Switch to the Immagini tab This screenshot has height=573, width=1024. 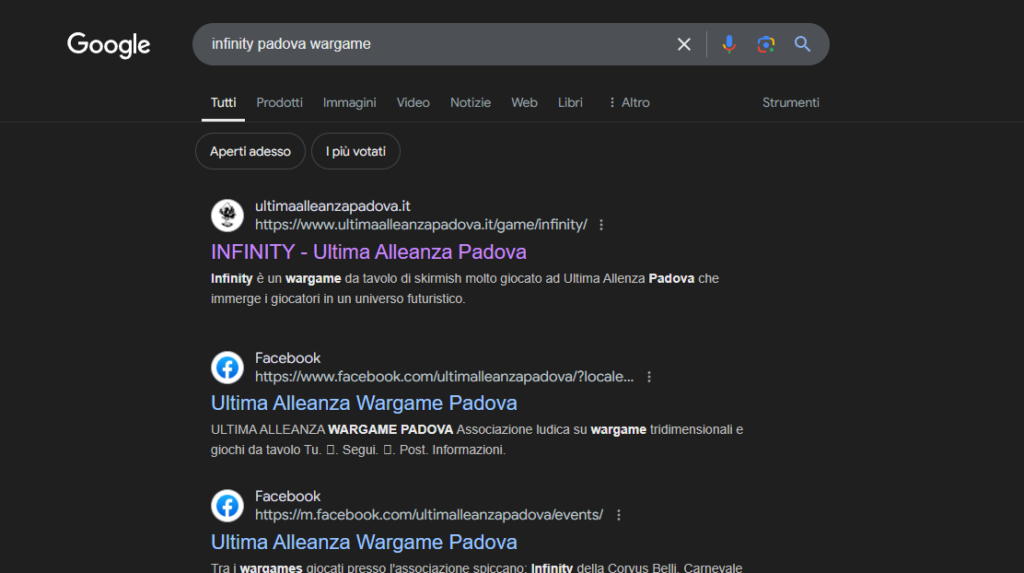point(349,103)
